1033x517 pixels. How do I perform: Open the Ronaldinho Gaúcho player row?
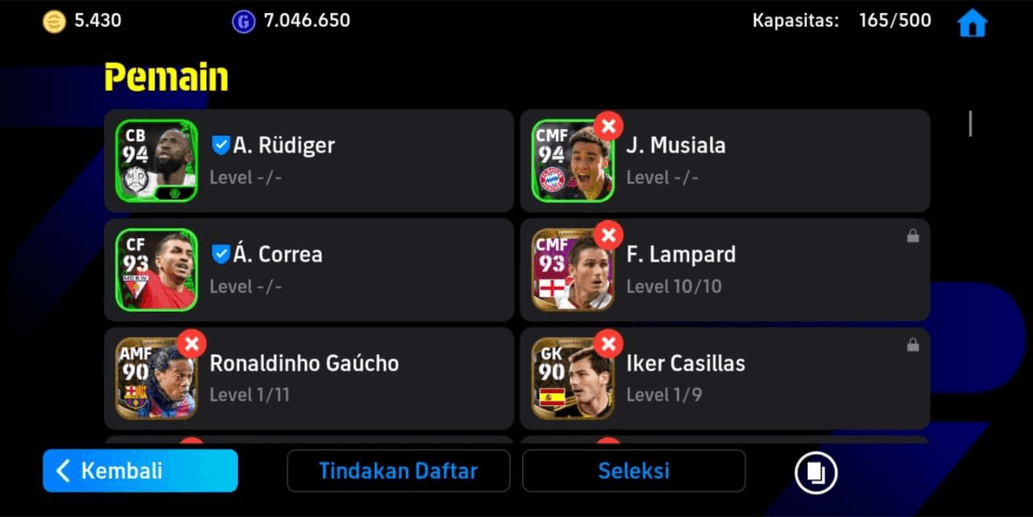click(309, 379)
